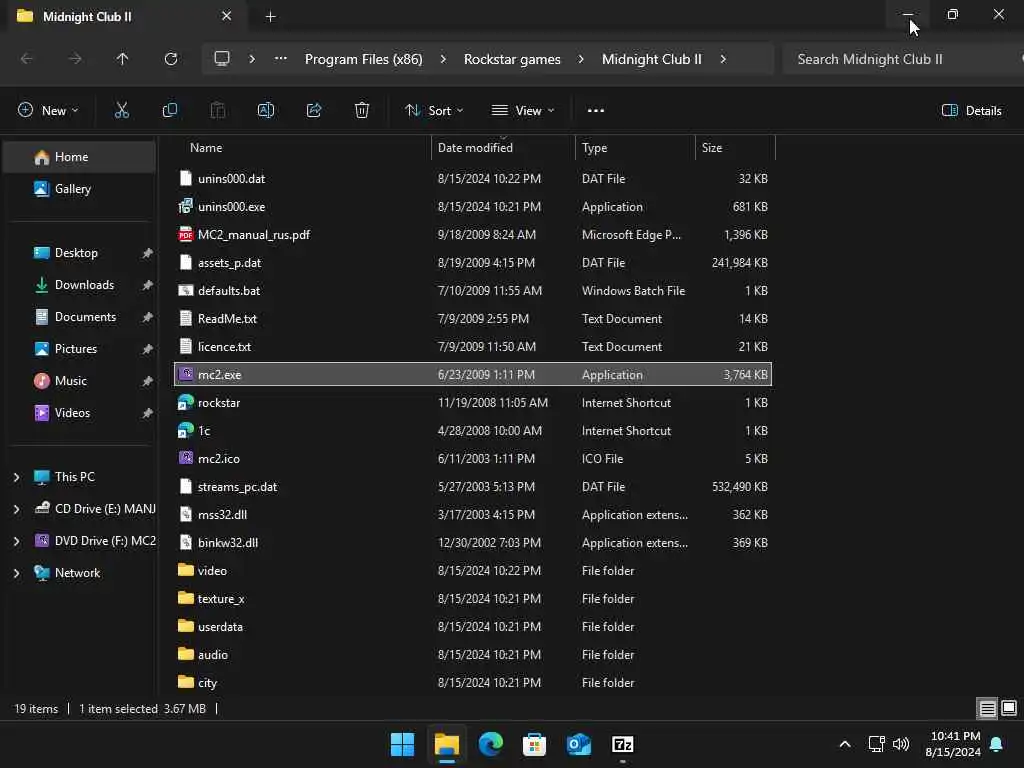Open the Sort dropdown menu
This screenshot has width=1024, height=768.
pyautogui.click(x=434, y=110)
